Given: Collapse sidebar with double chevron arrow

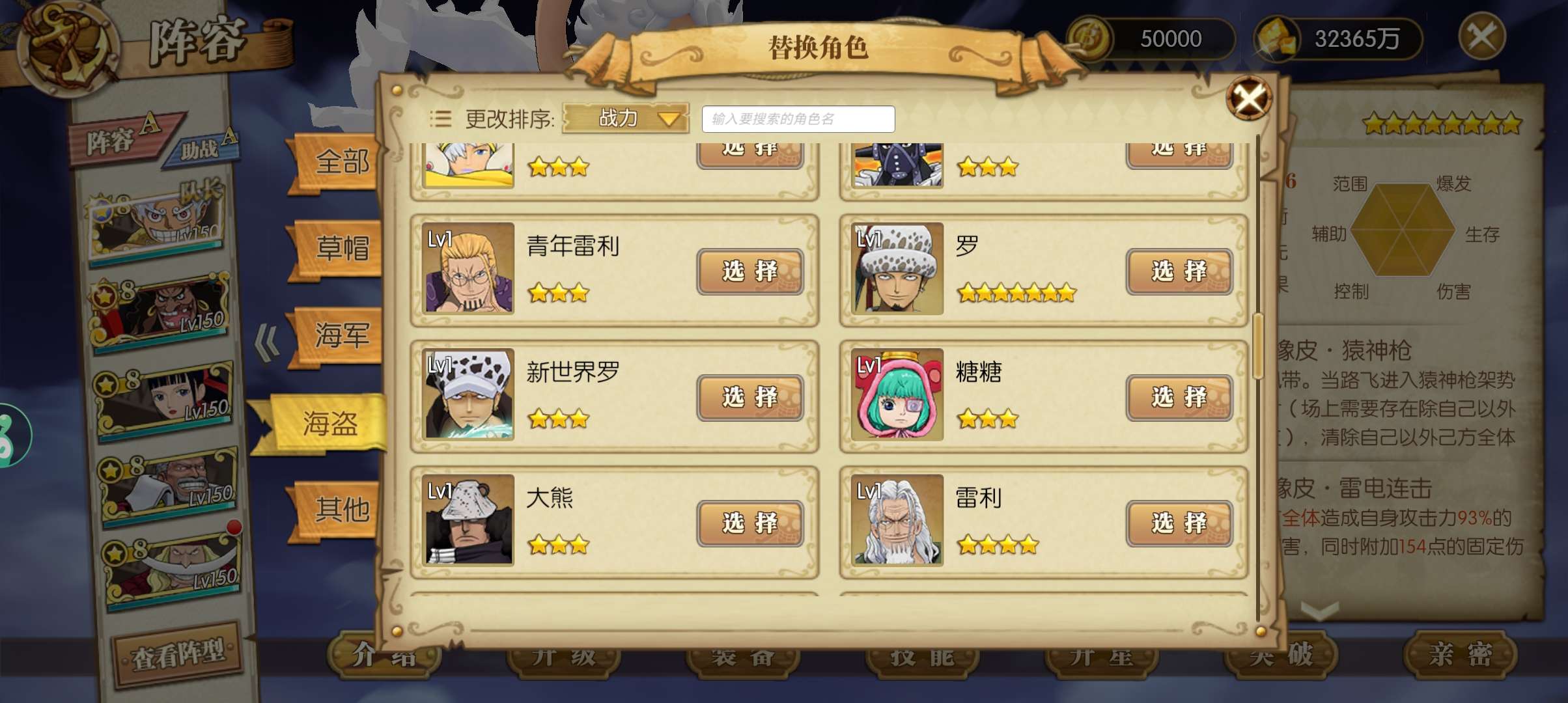Looking at the screenshot, I should coord(267,342).
